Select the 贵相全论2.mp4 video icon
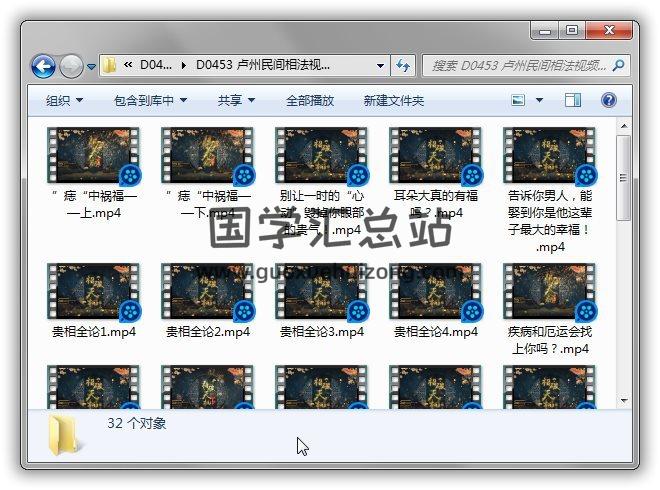 207,292
